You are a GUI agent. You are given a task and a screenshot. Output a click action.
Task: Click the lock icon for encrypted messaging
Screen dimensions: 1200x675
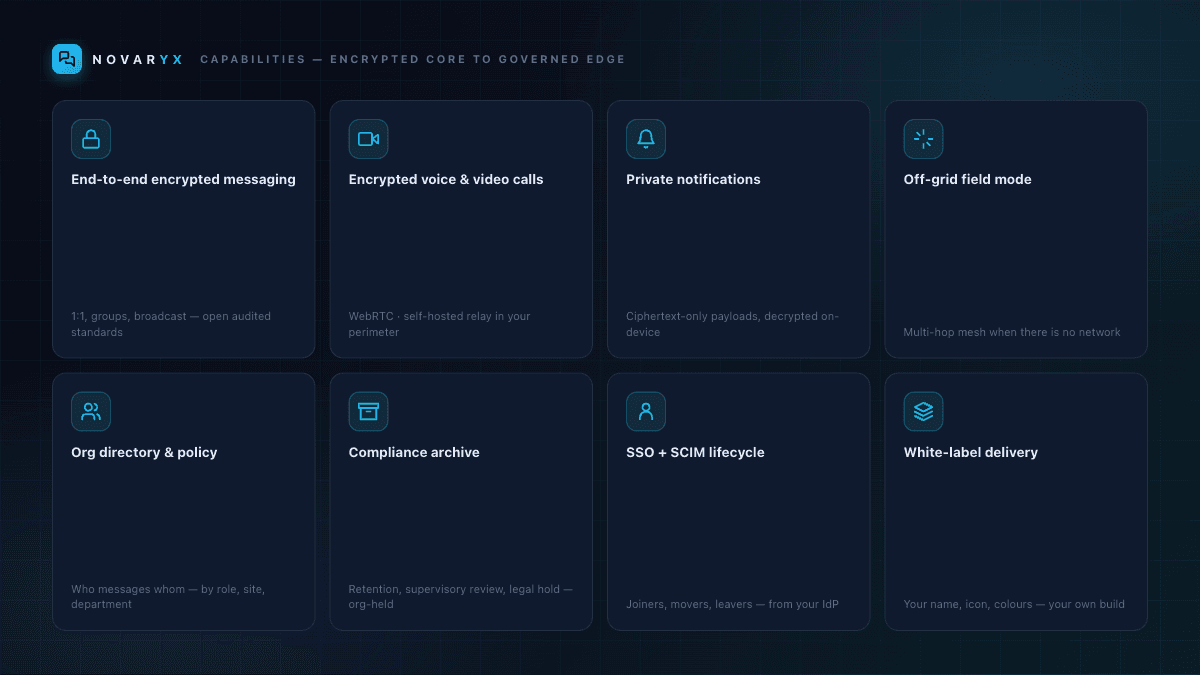point(91,139)
